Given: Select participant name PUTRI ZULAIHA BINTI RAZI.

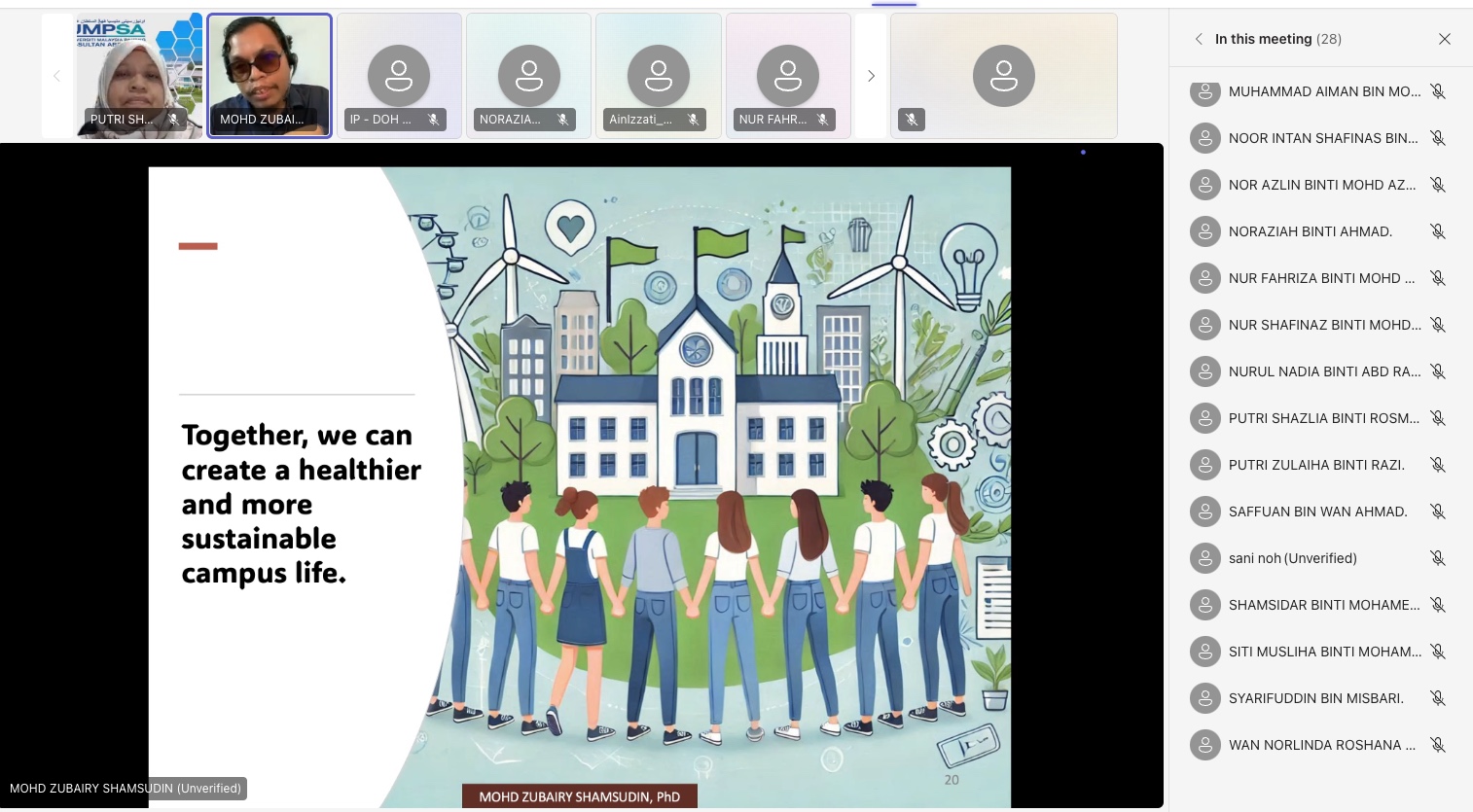Looking at the screenshot, I should pyautogui.click(x=1316, y=465).
